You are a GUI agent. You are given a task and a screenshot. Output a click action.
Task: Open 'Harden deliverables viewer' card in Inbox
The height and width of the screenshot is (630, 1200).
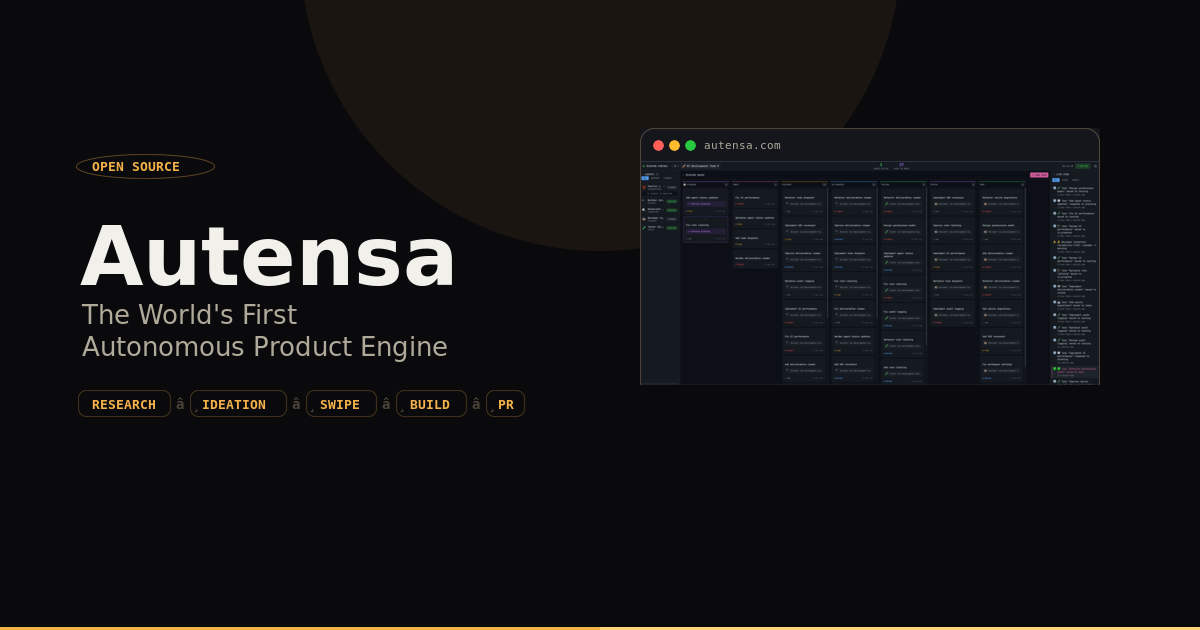[755, 261]
